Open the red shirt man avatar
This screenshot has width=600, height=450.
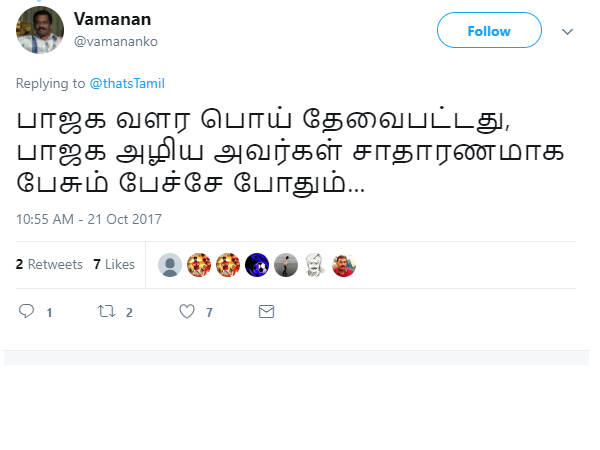pyautogui.click(x=344, y=265)
